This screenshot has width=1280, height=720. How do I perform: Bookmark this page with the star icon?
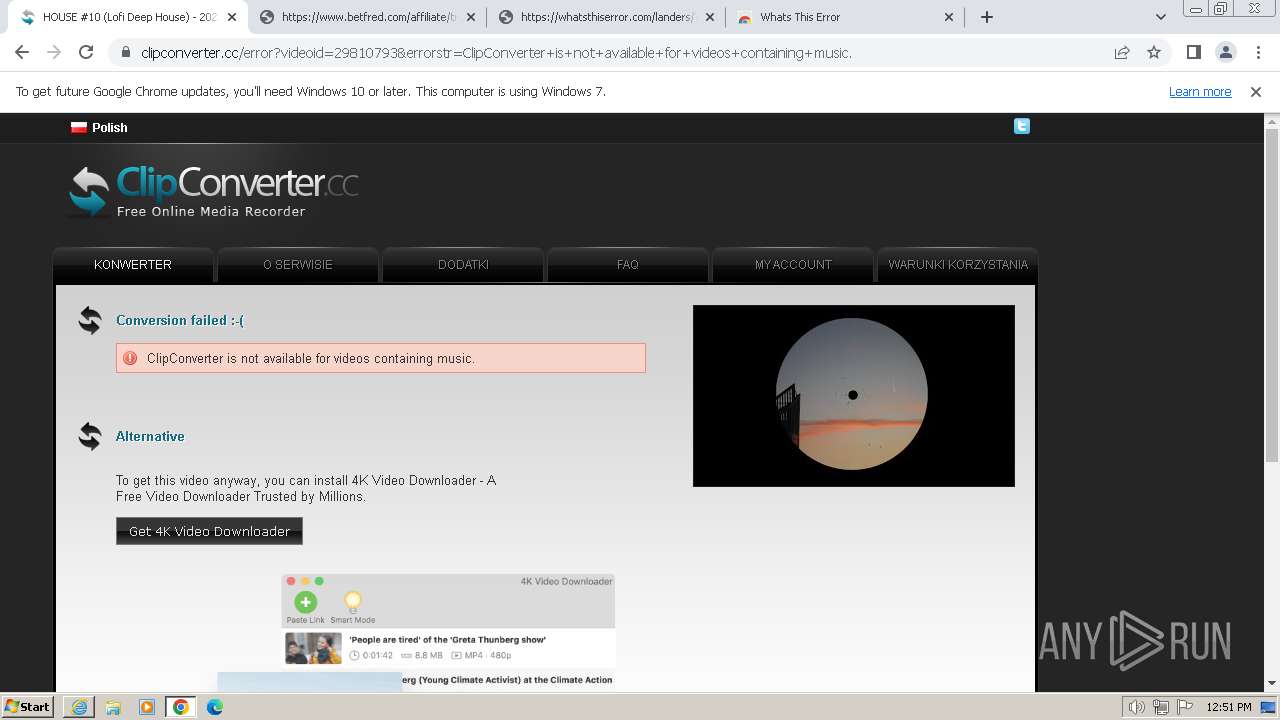[1154, 52]
